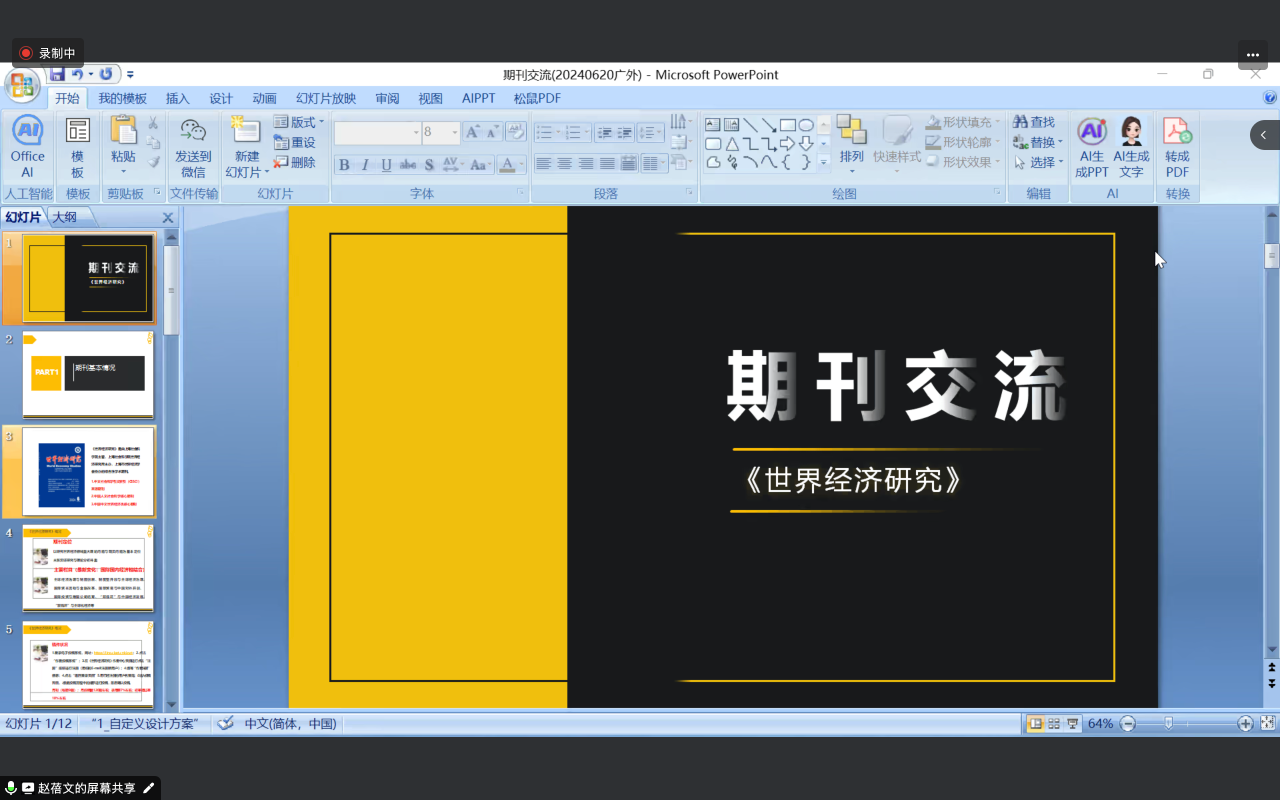Screen dimensions: 1280x800
Task: Select the oval shape in shapes gallery
Action: point(806,125)
